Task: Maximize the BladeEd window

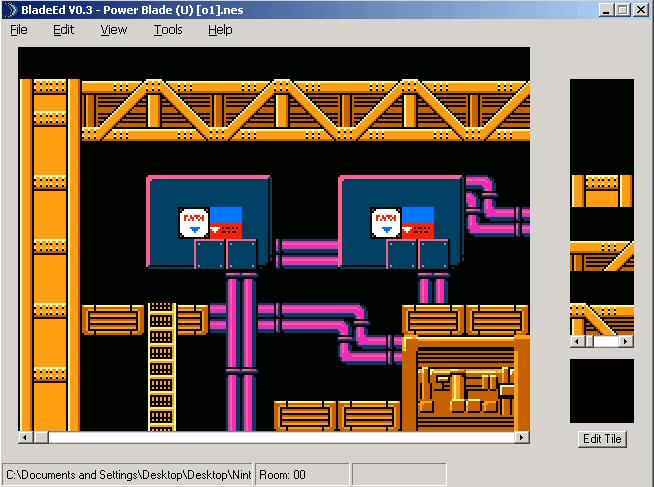Action: [x=623, y=9]
